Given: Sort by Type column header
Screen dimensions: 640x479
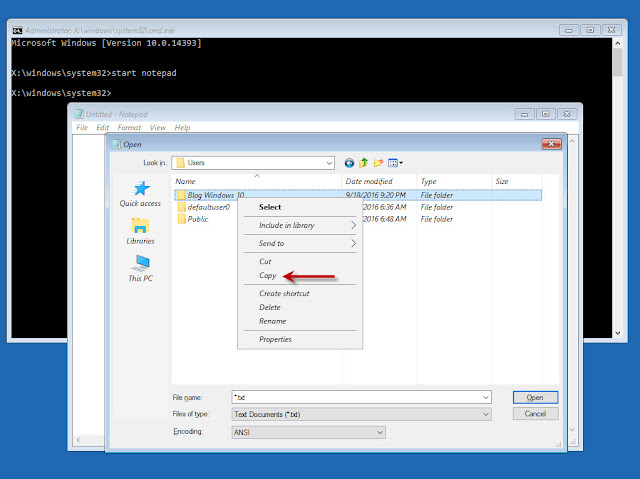Looking at the screenshot, I should [x=454, y=181].
